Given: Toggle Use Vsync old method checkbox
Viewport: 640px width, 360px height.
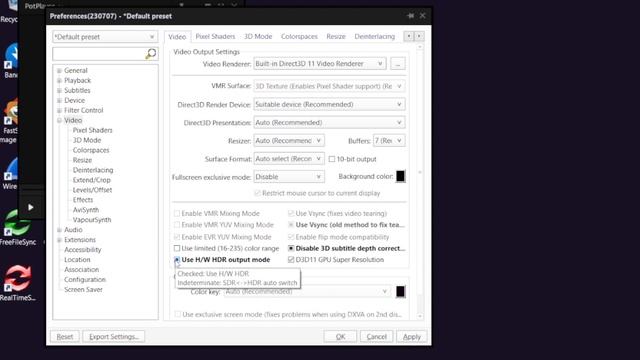Looking at the screenshot, I should [291, 225].
